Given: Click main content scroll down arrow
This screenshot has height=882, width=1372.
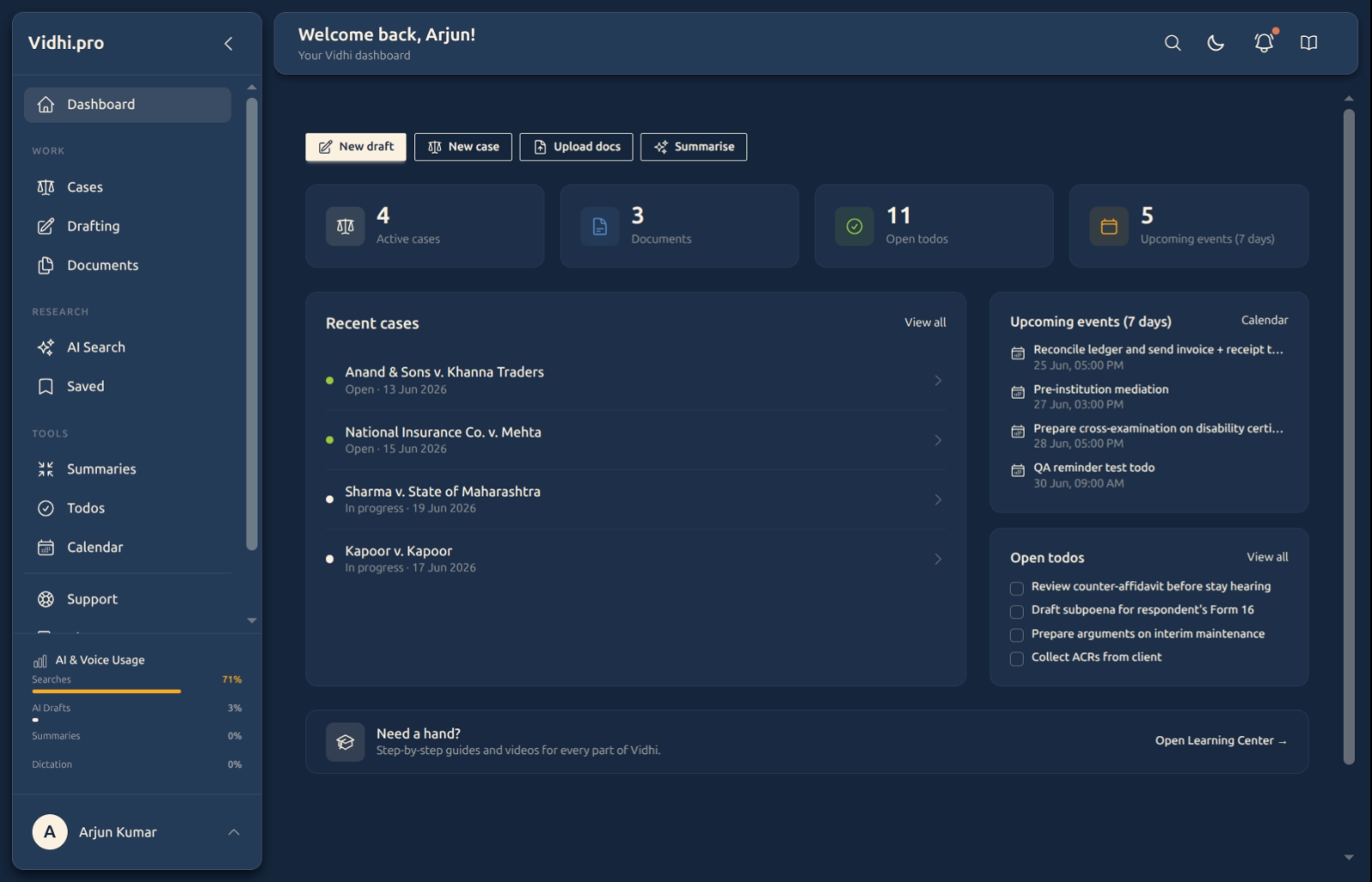Looking at the screenshot, I should click(1349, 857).
